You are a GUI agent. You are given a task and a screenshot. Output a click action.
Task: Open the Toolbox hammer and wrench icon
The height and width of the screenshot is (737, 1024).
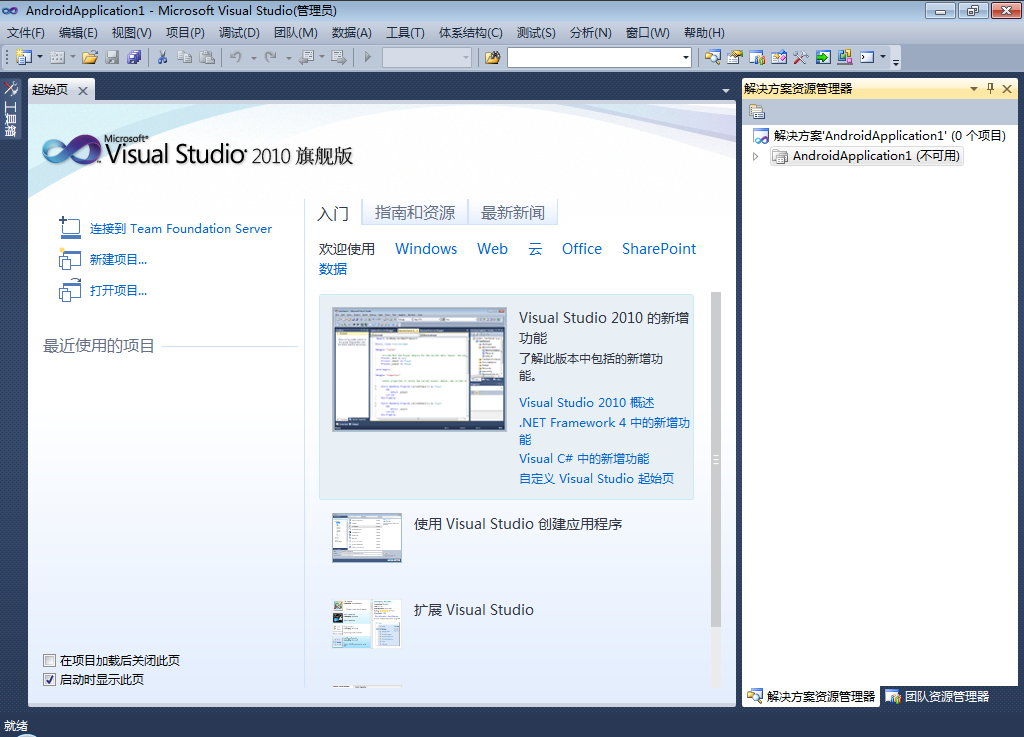pyautogui.click(x=801, y=57)
